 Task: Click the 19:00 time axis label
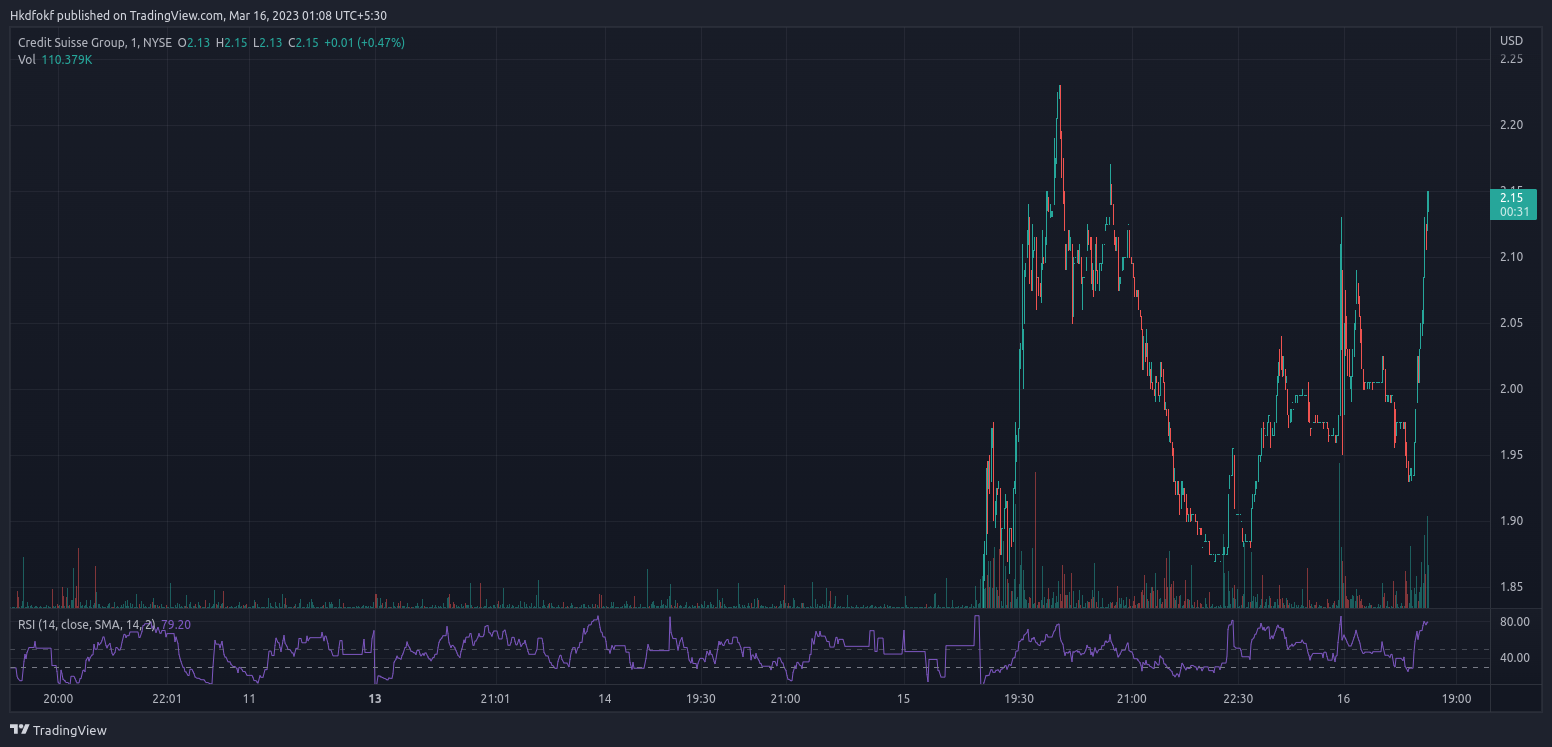click(x=1456, y=699)
